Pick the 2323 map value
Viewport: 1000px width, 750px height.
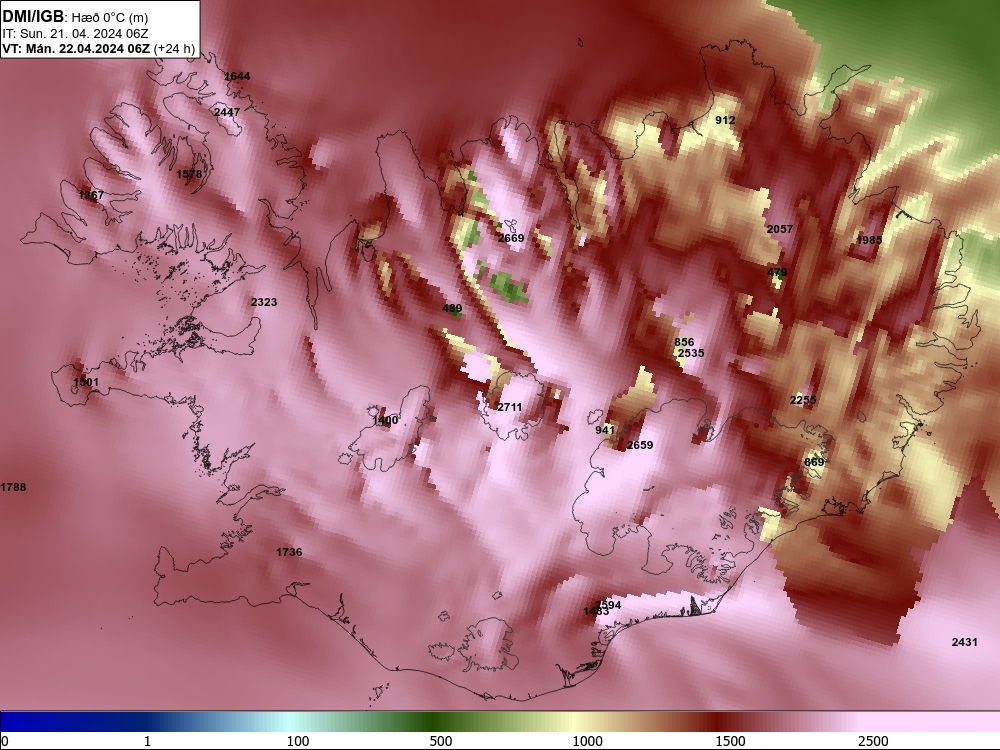click(264, 302)
